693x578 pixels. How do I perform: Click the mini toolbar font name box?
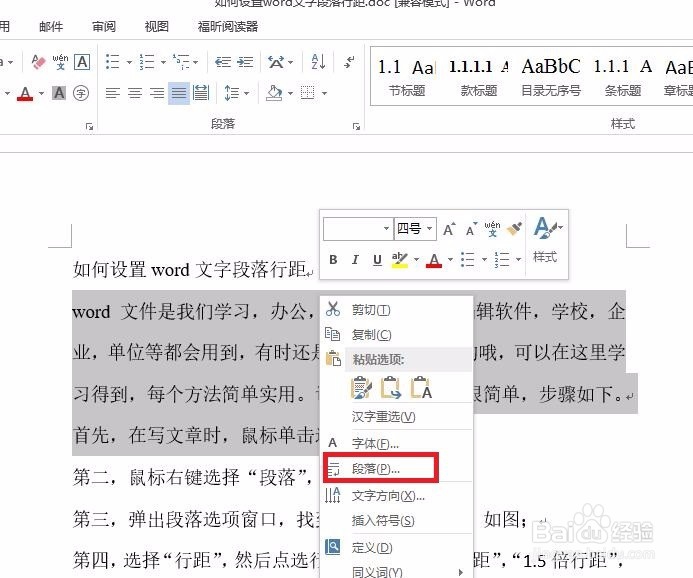coord(358,229)
